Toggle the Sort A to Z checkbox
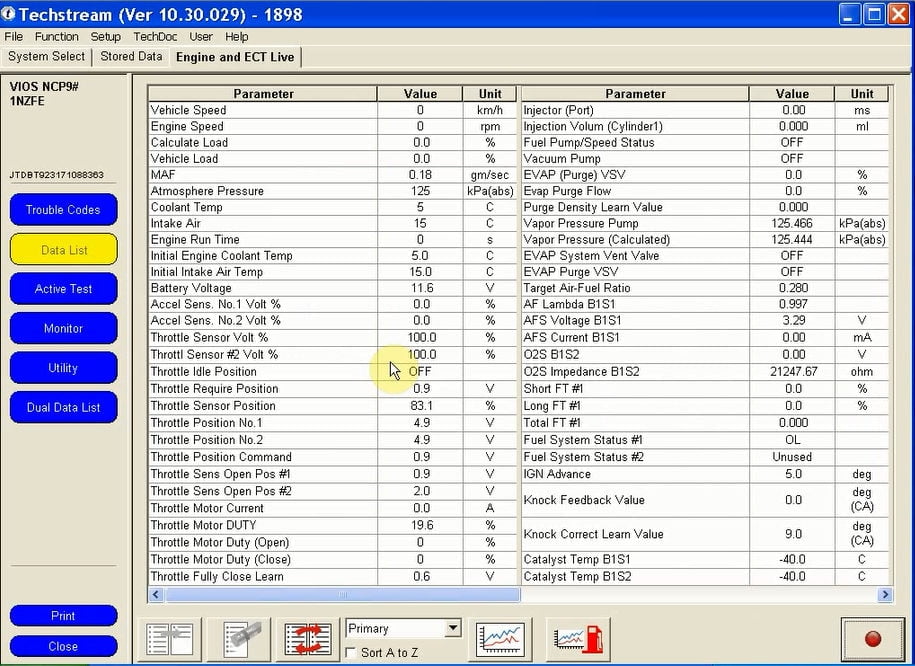This screenshot has height=666, width=915. pos(351,653)
